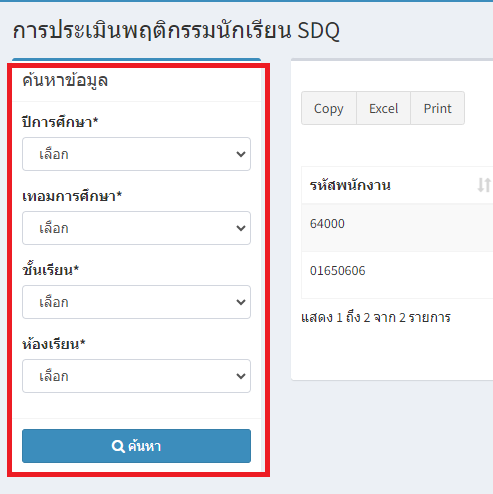Image resolution: width=493 pixels, height=494 pixels.
Task: Open the ปีการศึกษา dropdown
Action: 136,154
